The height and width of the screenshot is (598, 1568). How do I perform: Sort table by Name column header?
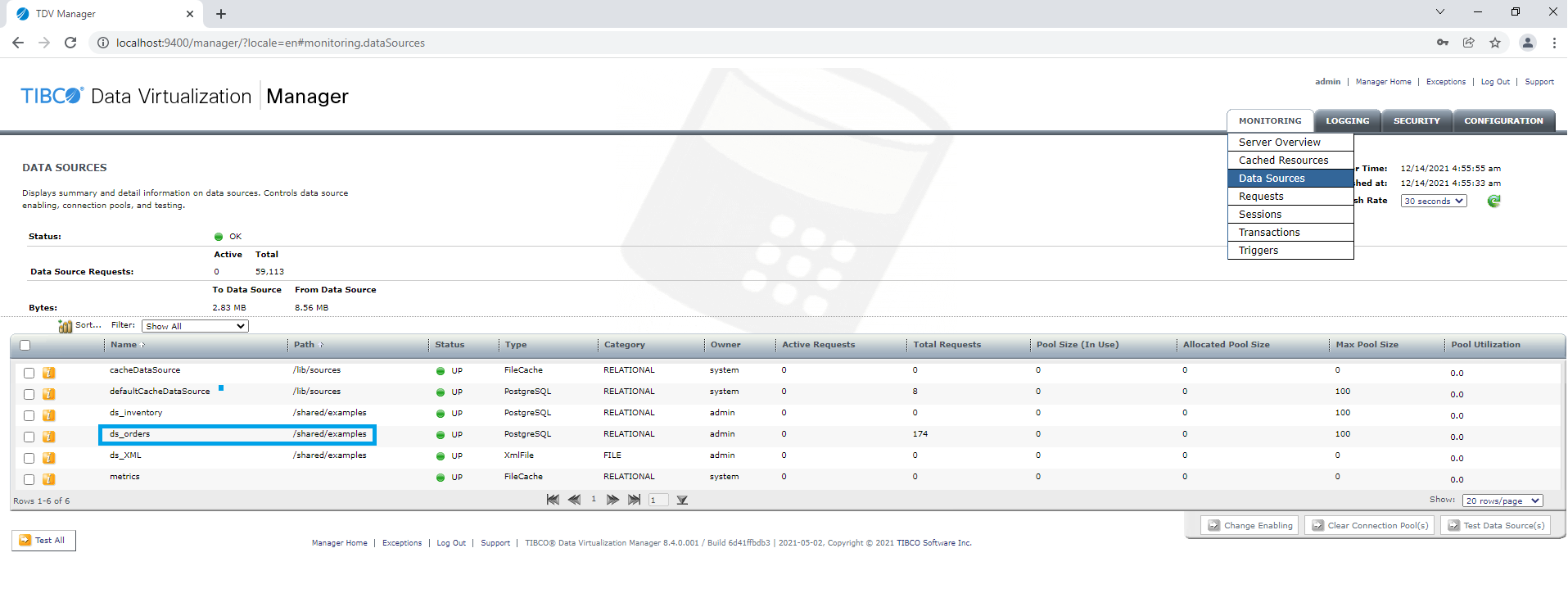(x=124, y=345)
